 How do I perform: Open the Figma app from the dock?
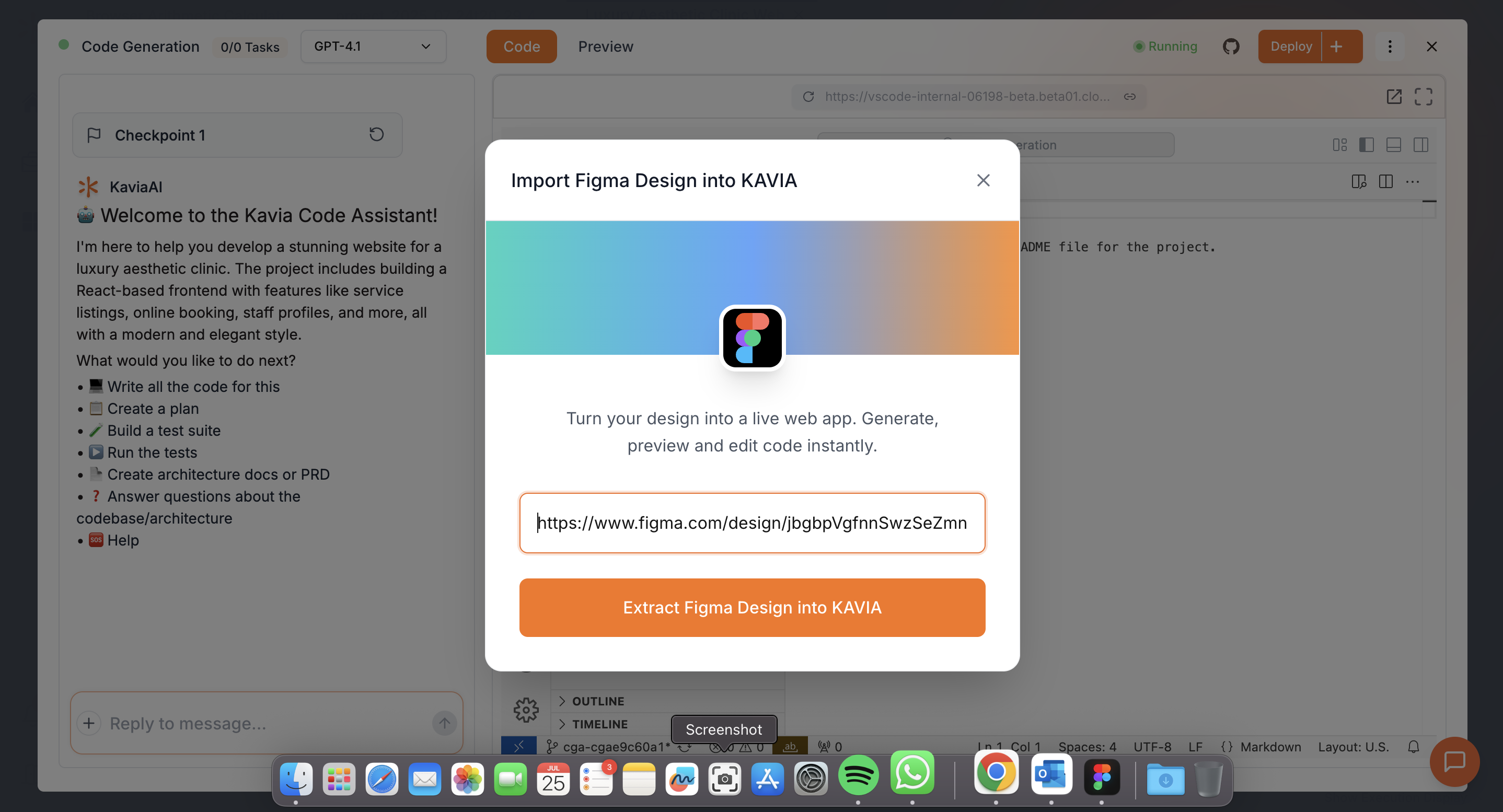(1102, 776)
